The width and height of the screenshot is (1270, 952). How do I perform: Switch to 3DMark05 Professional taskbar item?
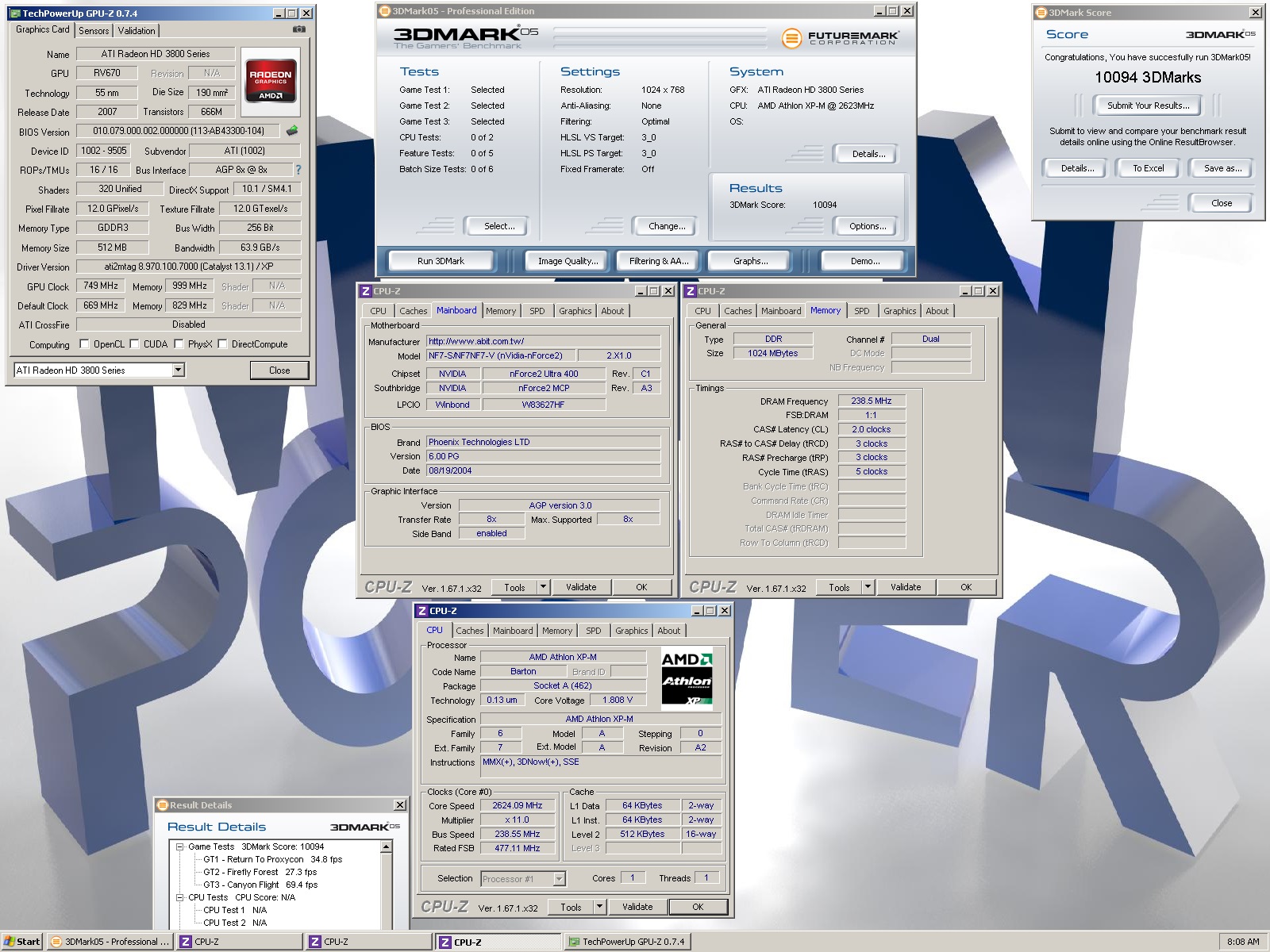pos(110,942)
